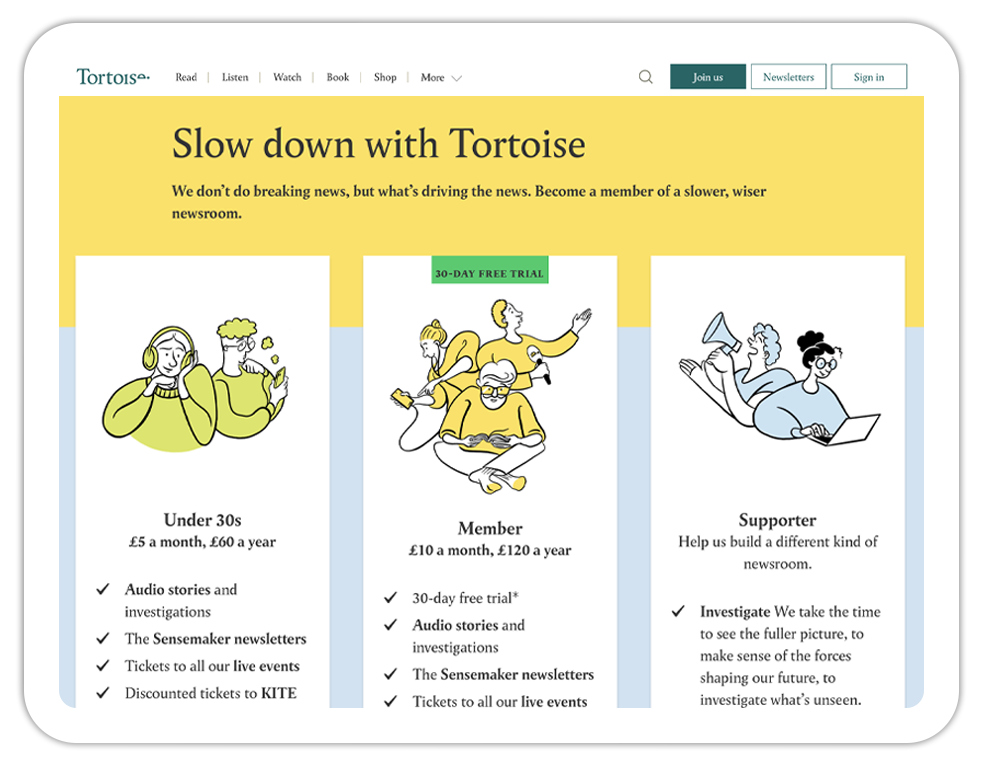Click the Supporter megaphone illustration
985x762 pixels.
tap(779, 379)
